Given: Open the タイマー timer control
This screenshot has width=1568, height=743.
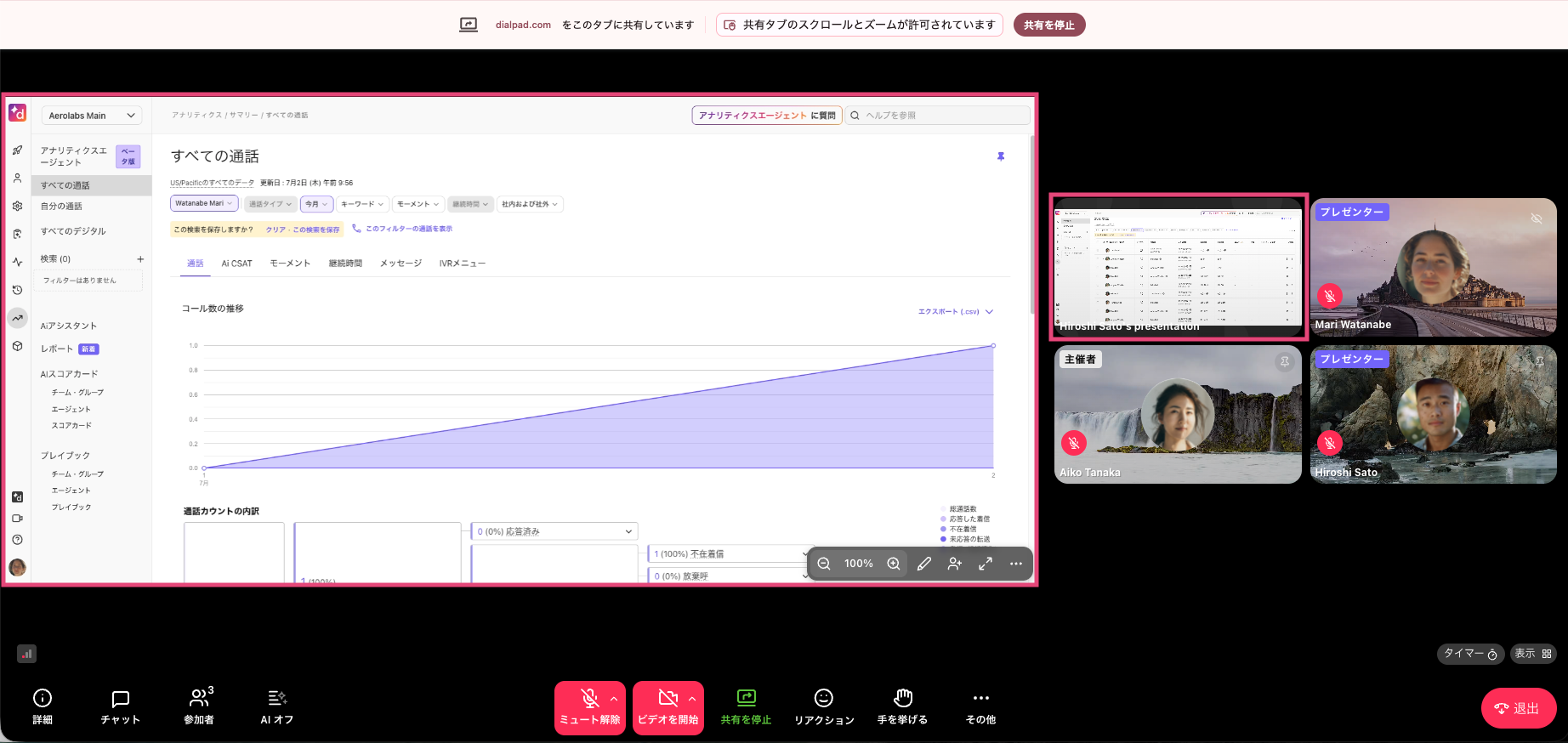Looking at the screenshot, I should coord(1471,654).
